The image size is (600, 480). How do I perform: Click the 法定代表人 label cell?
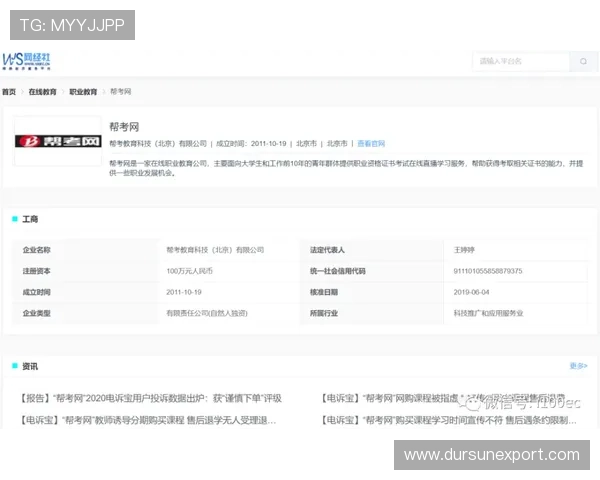(372, 250)
